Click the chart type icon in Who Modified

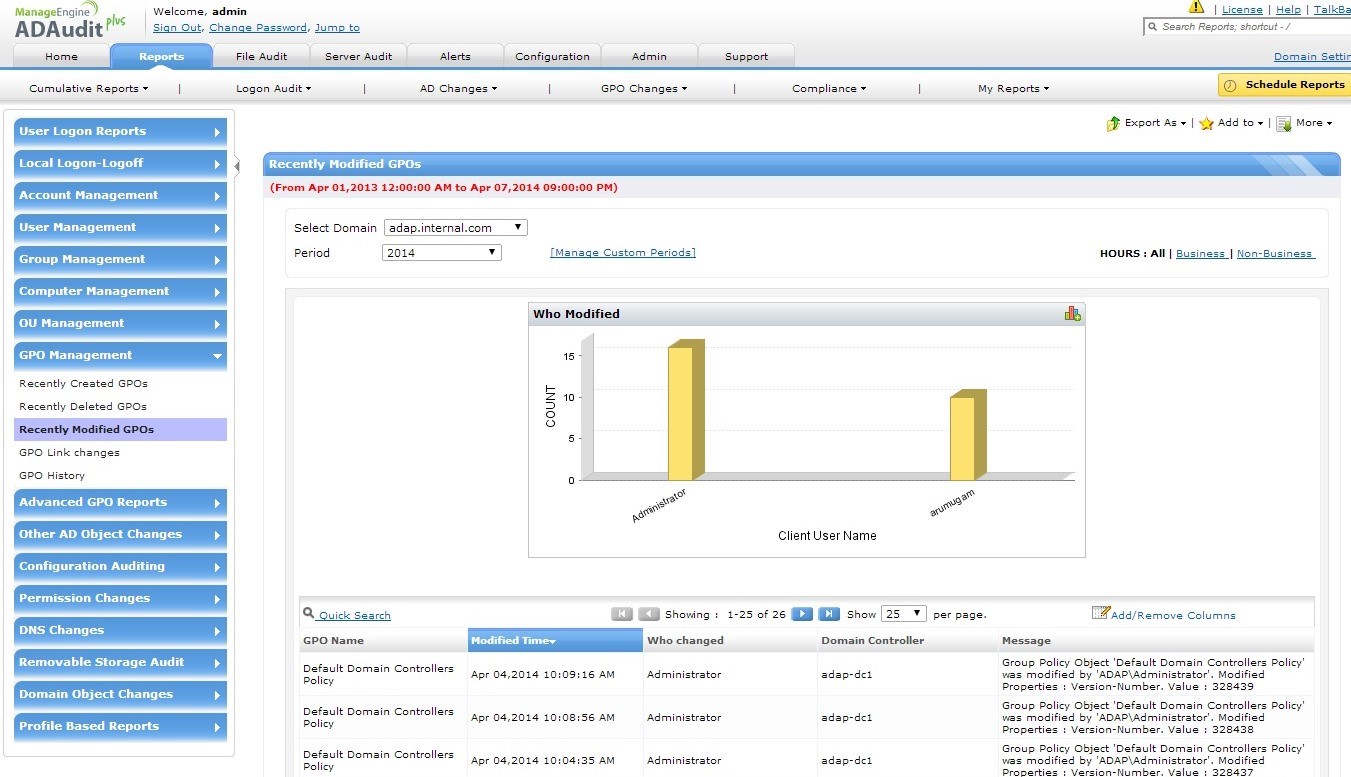pyautogui.click(x=1072, y=314)
